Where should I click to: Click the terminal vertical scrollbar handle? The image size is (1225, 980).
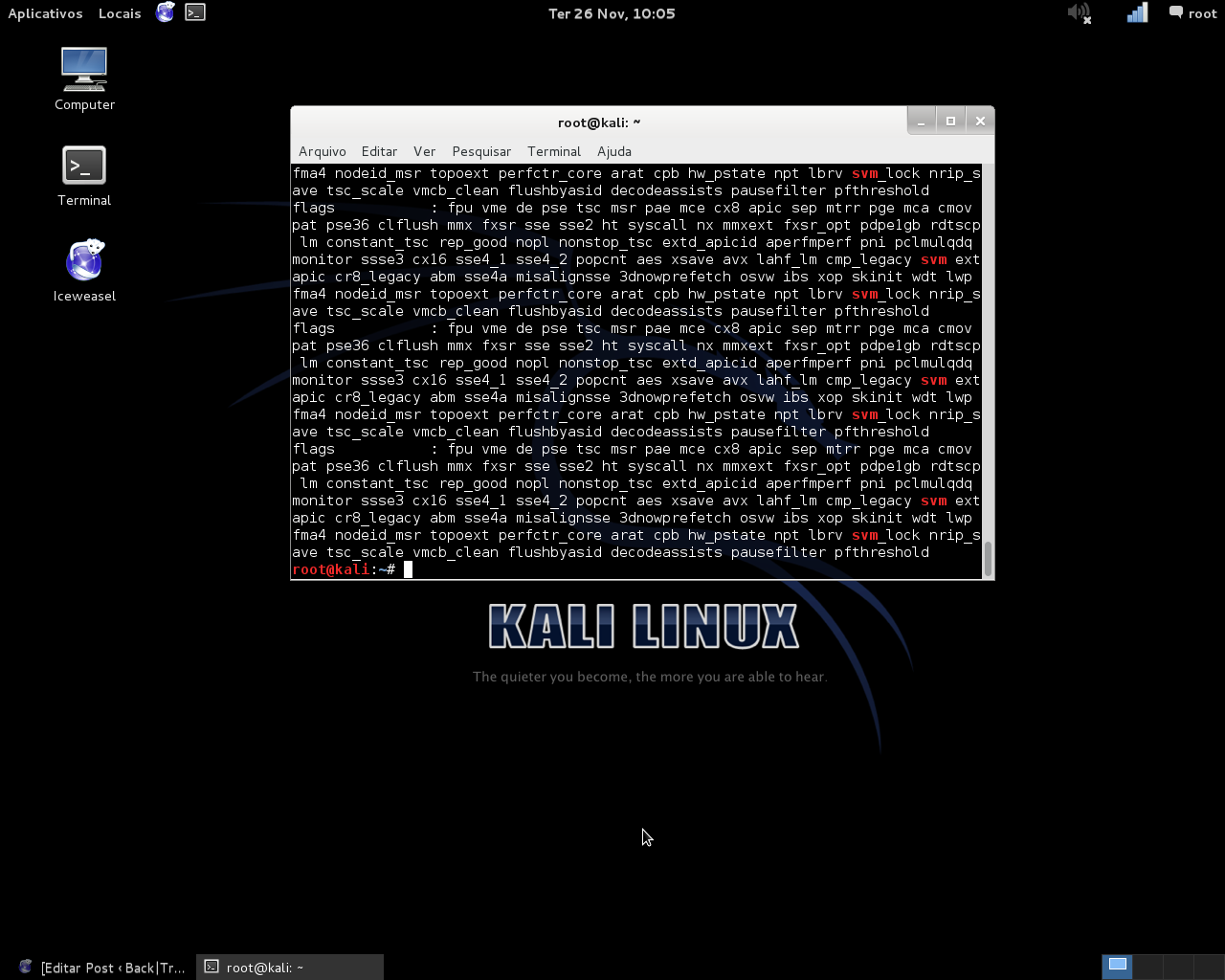tap(989, 559)
